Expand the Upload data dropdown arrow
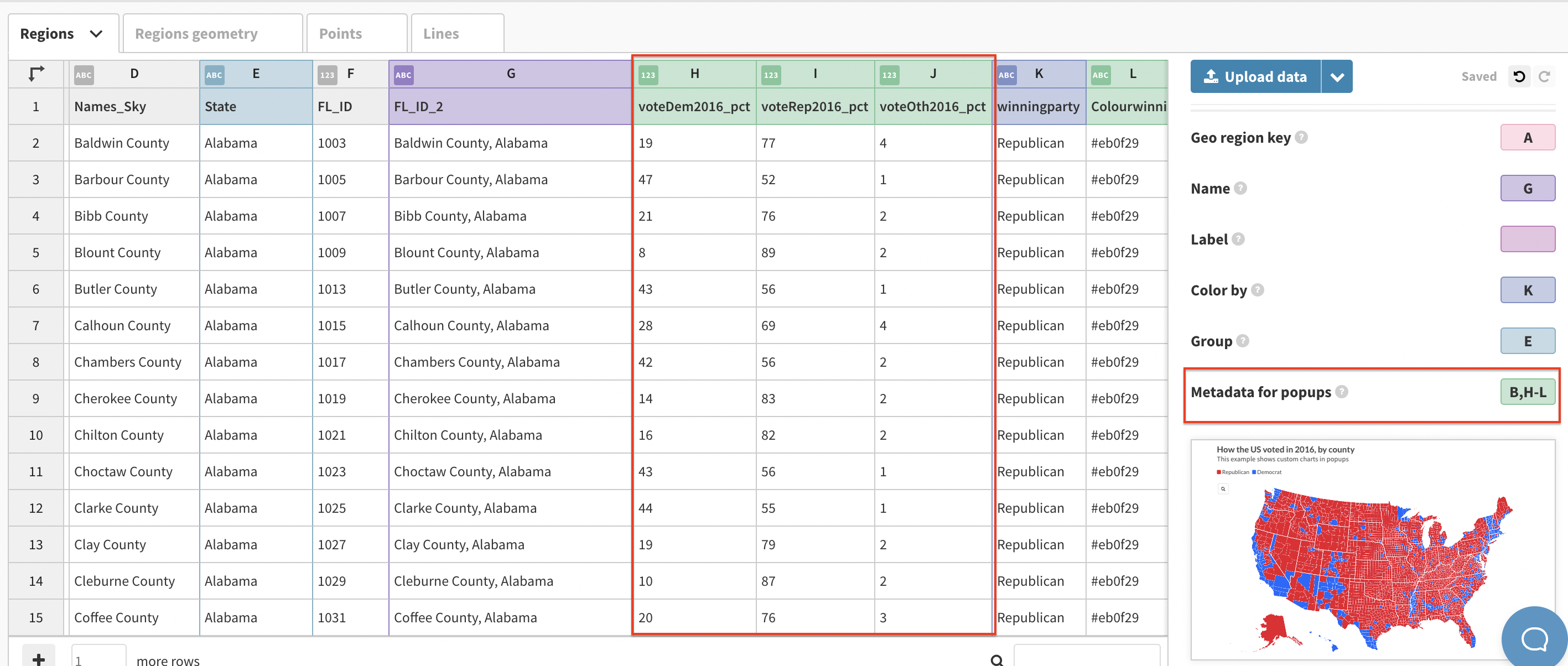The width and height of the screenshot is (1568, 666). (x=1337, y=77)
